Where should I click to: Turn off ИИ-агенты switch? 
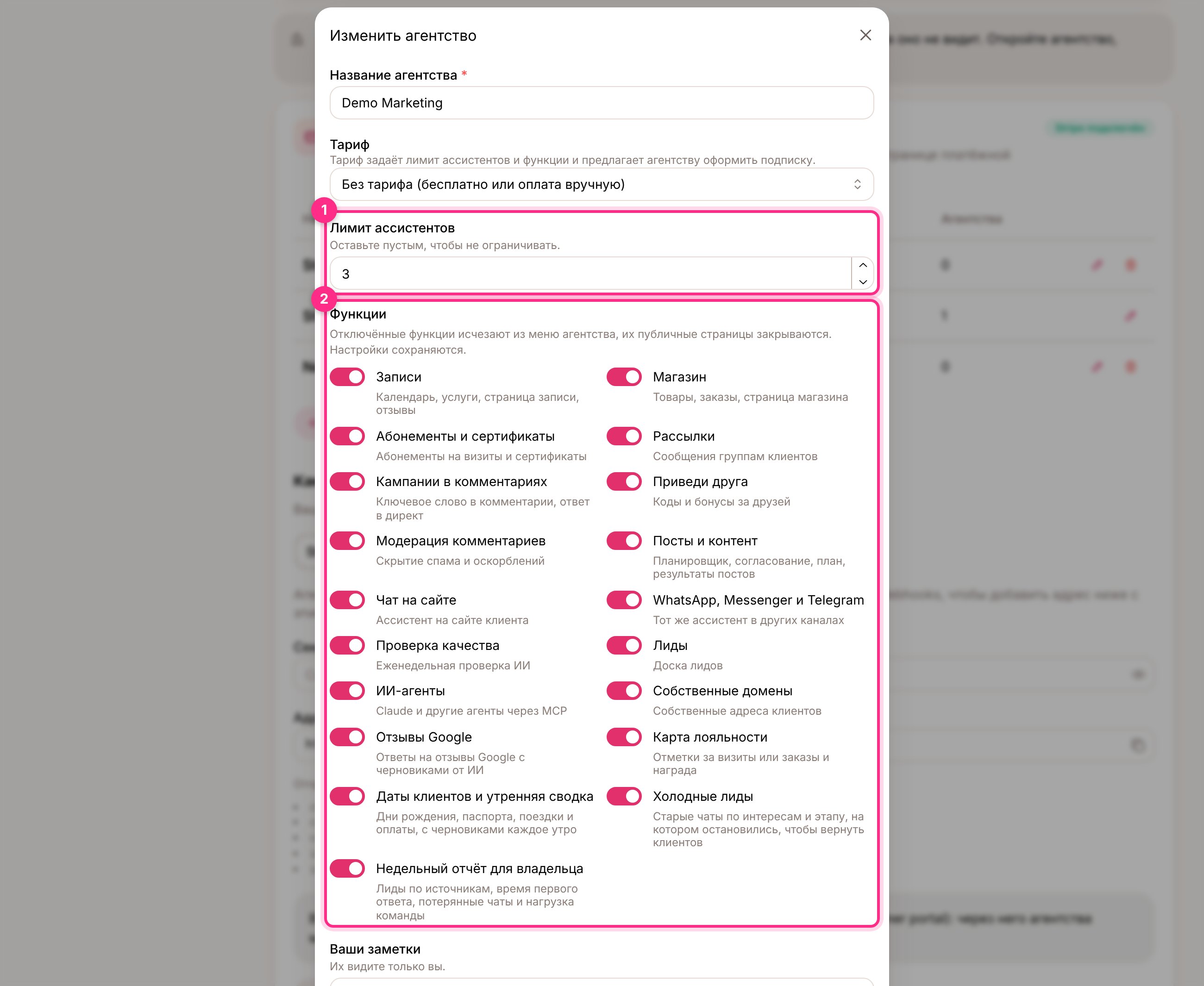347,691
